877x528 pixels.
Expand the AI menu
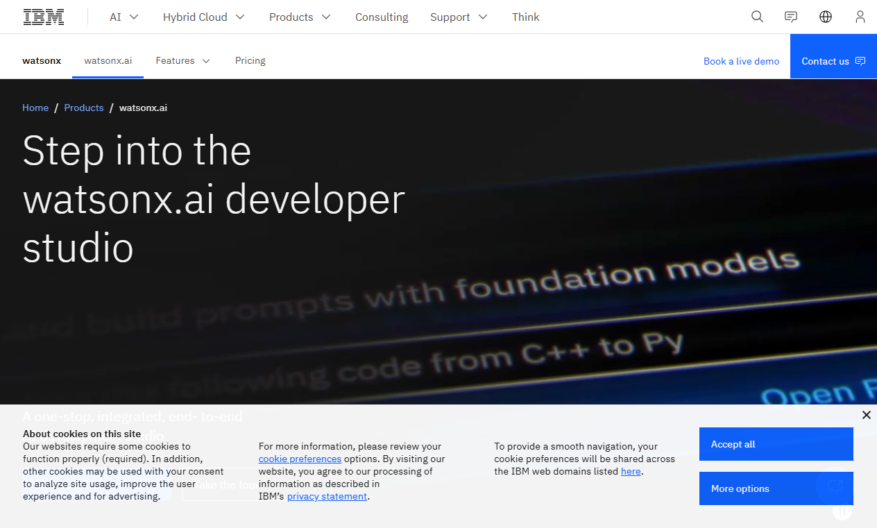tap(124, 17)
